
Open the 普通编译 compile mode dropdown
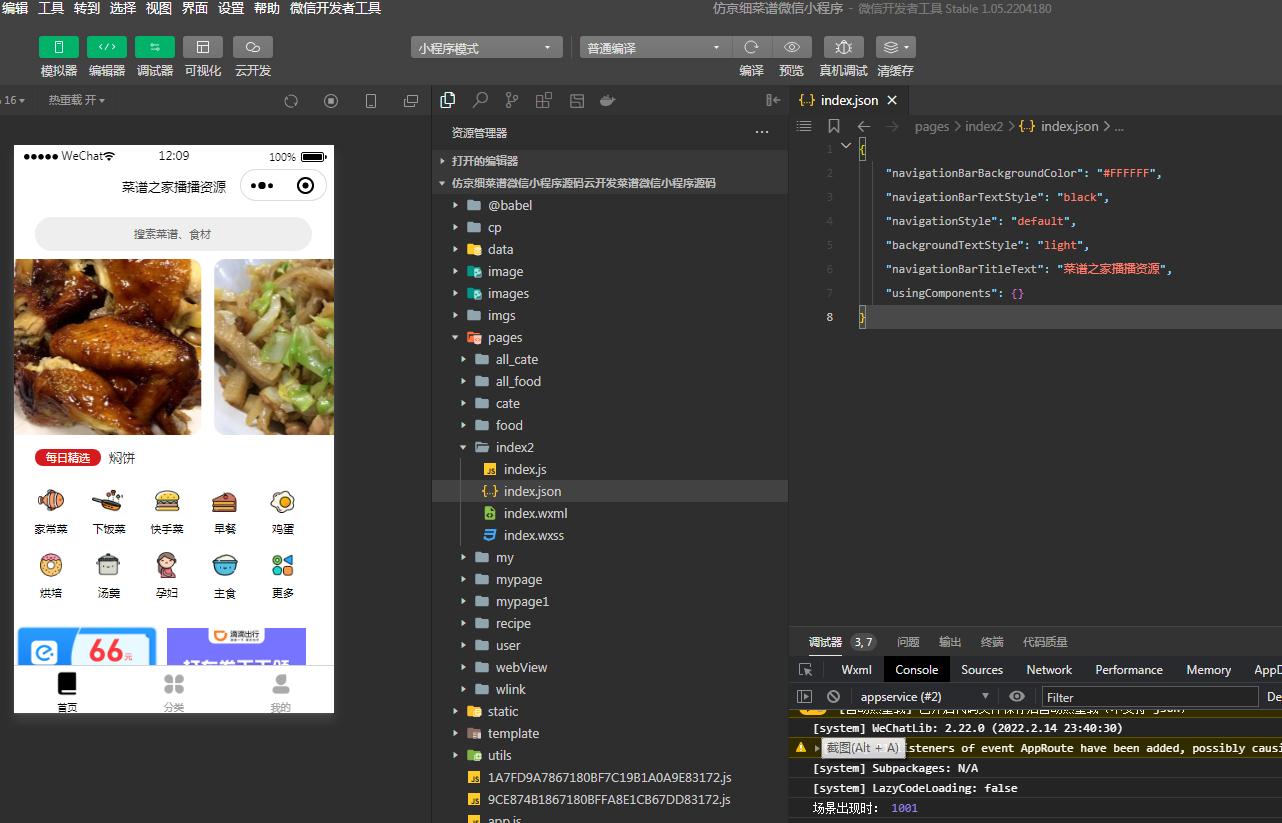click(x=655, y=47)
